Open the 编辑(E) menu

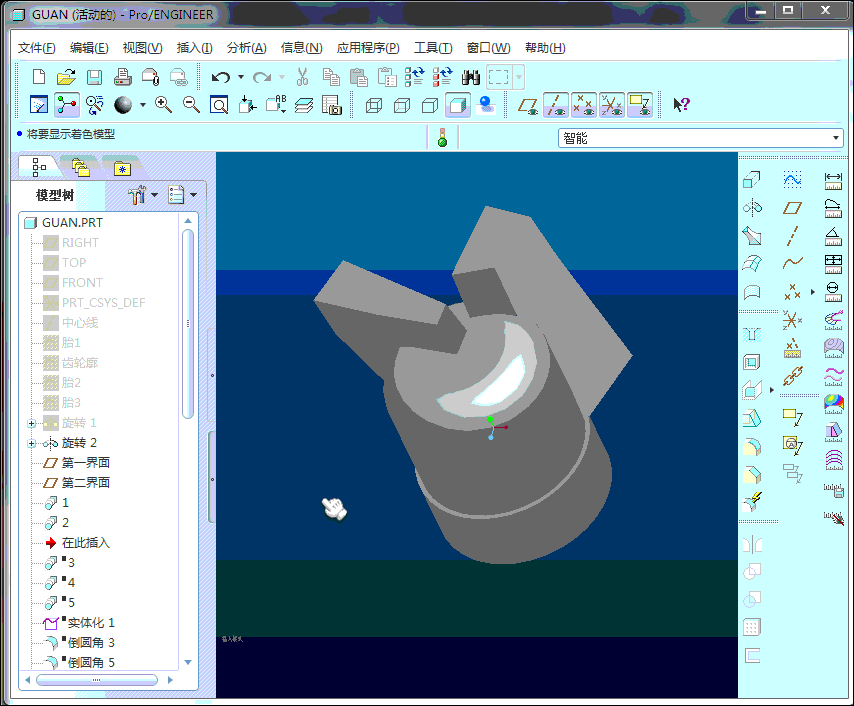click(89, 48)
